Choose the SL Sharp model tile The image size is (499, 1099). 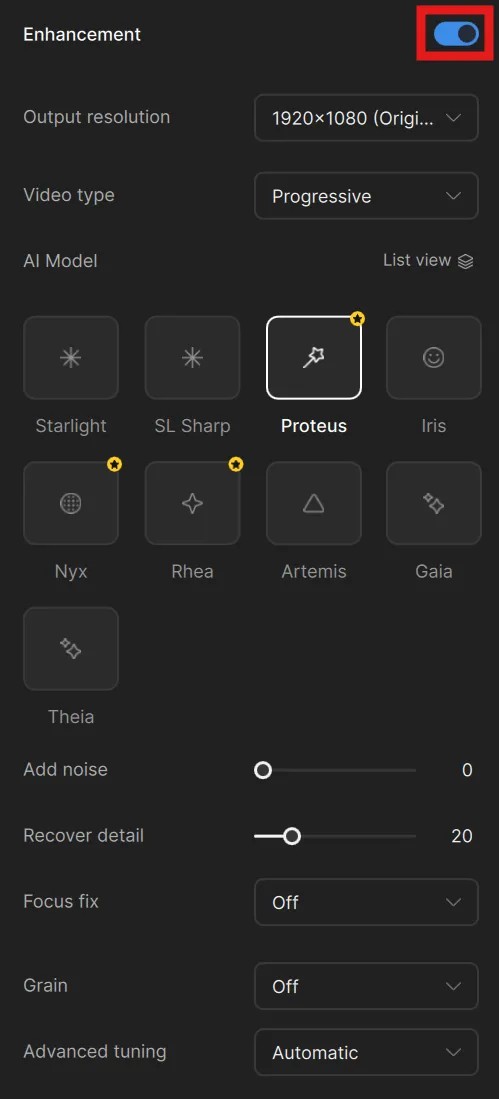point(192,357)
